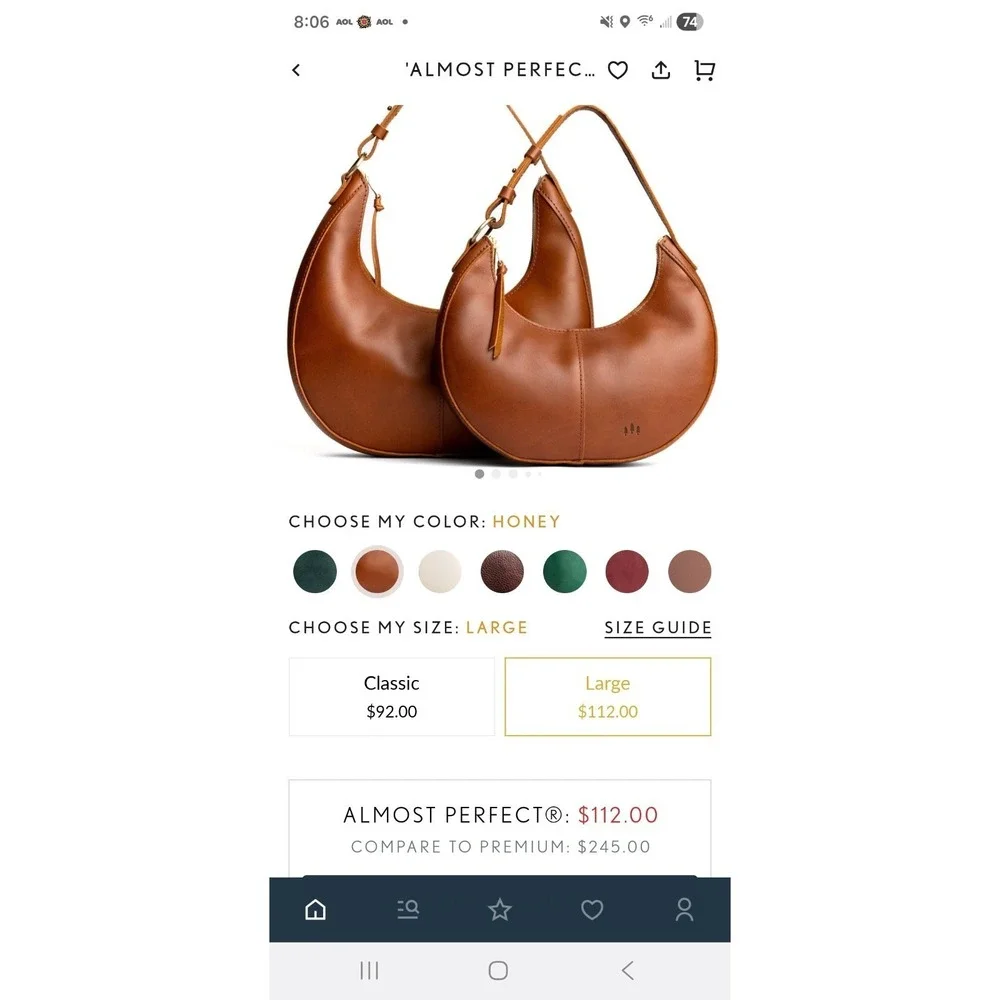Select the Classic $92.00 size option
1000x1000 pixels.
(x=392, y=696)
